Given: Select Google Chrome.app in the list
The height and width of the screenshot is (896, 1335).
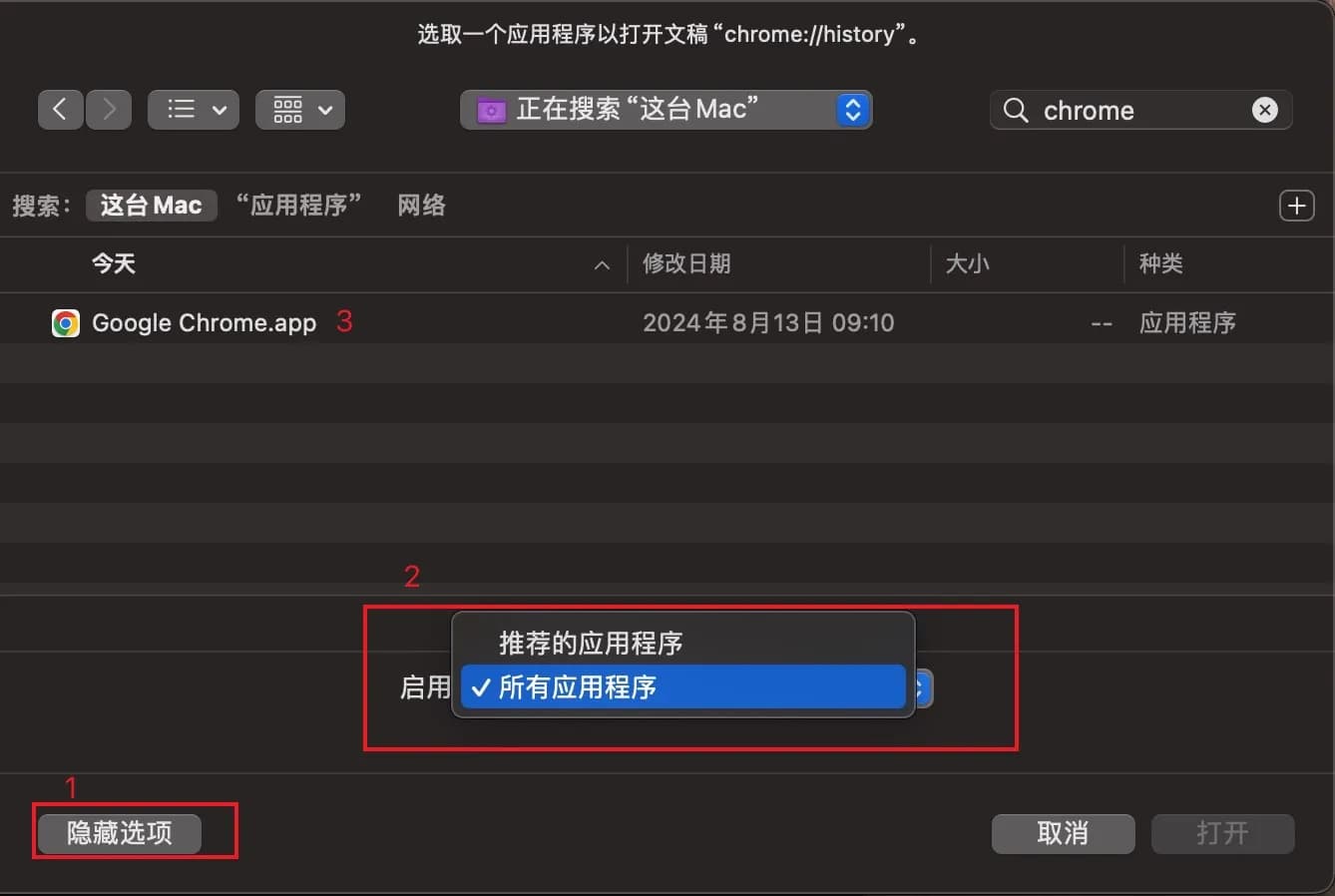Looking at the screenshot, I should click(x=667, y=322).
